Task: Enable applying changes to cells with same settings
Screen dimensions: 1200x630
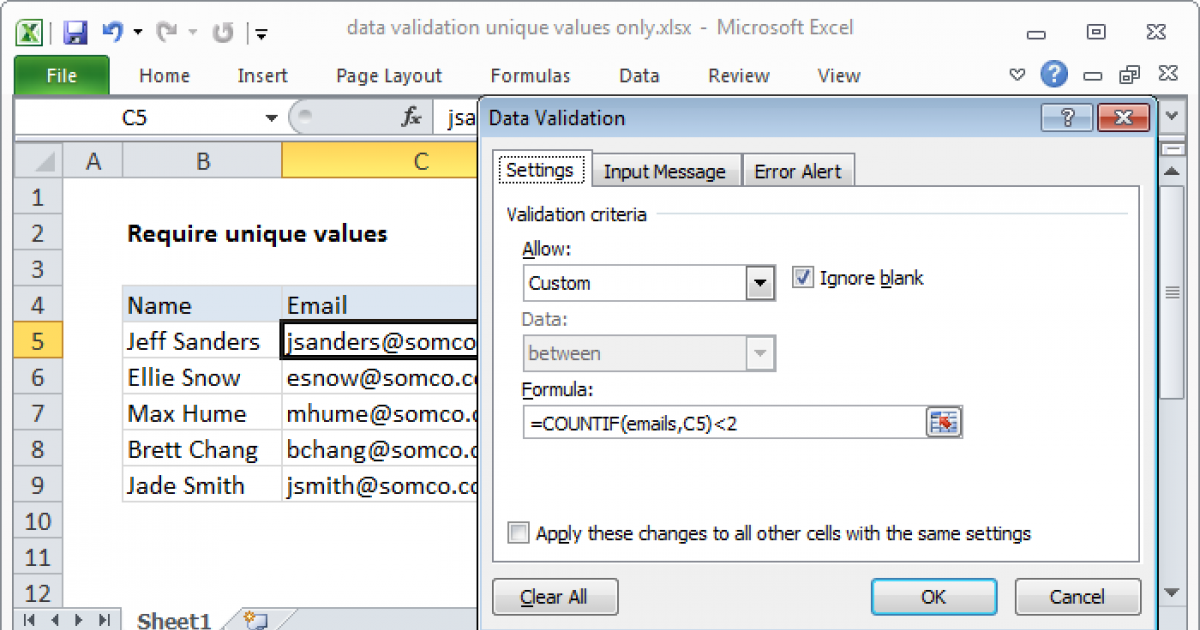Action: click(x=518, y=533)
